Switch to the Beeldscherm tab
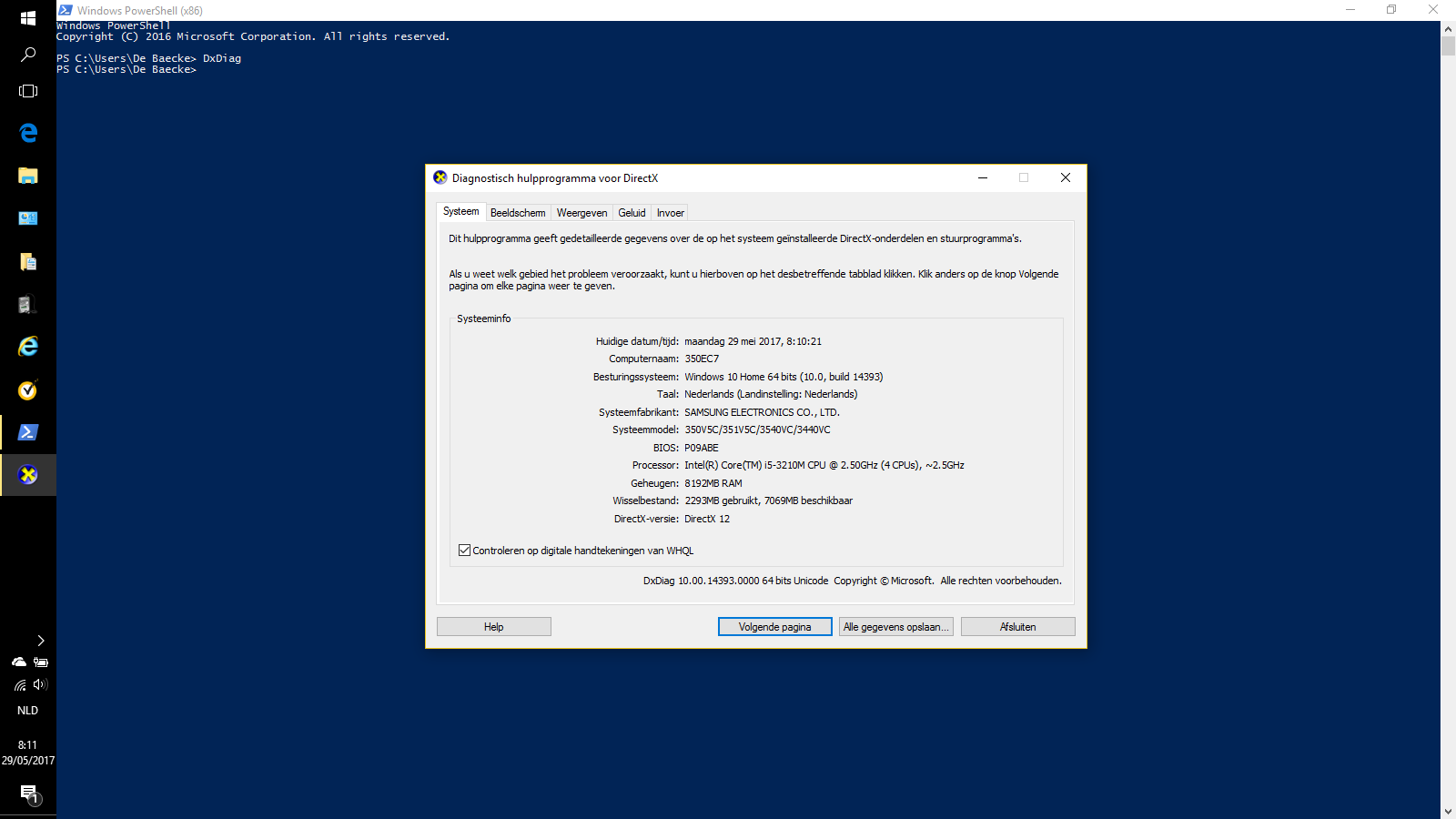 (x=518, y=213)
